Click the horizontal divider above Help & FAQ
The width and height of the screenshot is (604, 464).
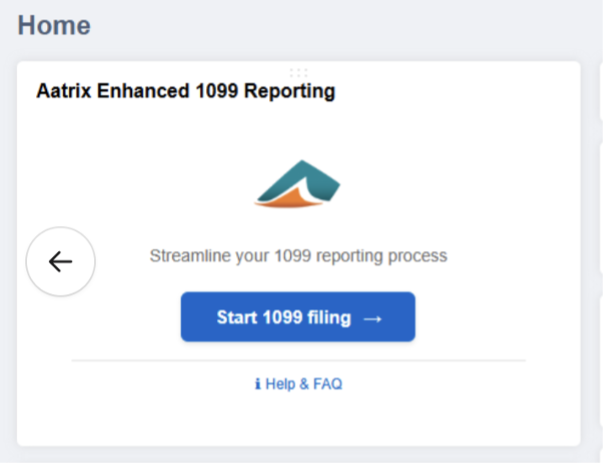pos(298,360)
